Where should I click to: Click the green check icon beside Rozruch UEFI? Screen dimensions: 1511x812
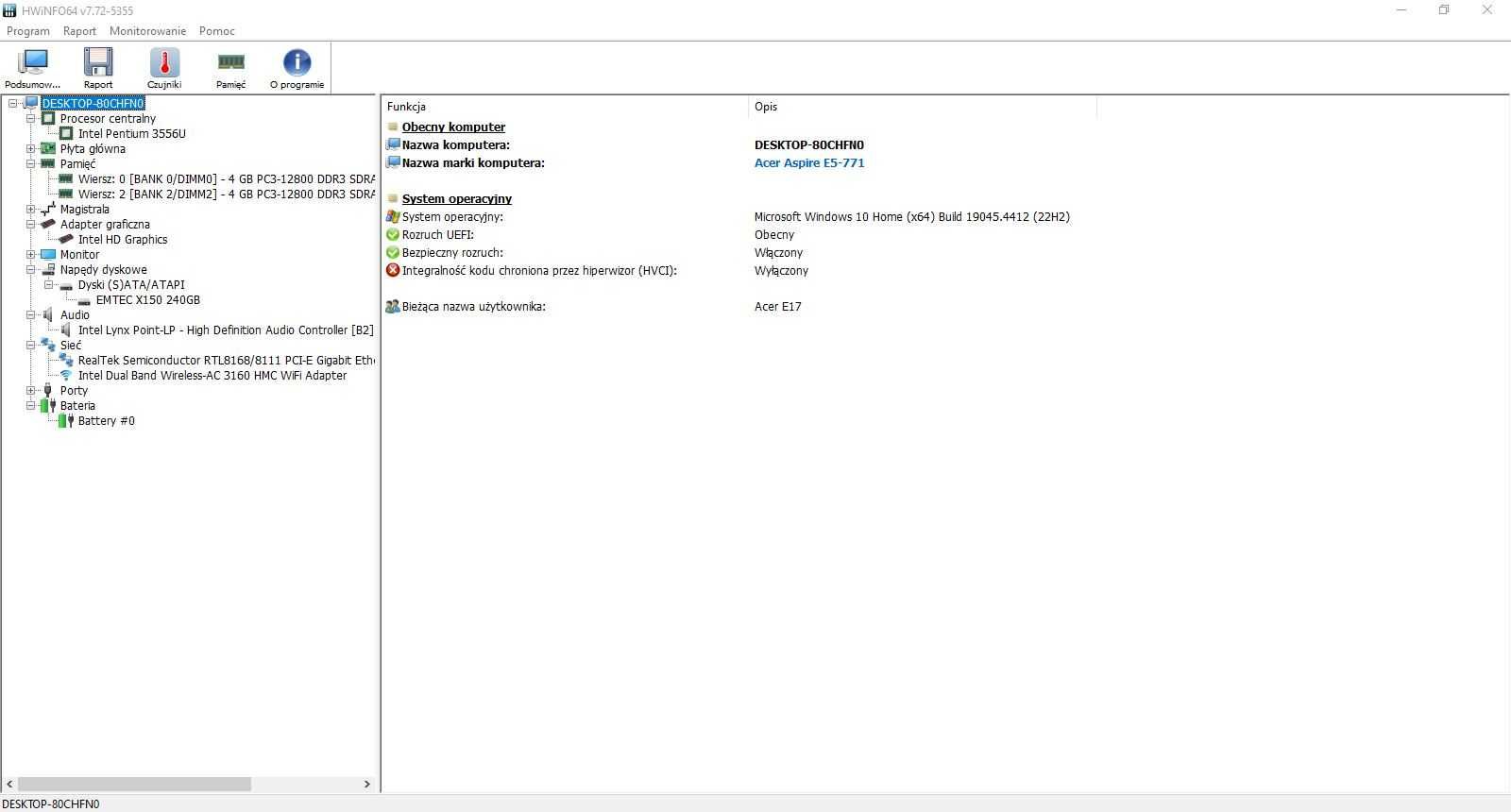[x=393, y=235]
